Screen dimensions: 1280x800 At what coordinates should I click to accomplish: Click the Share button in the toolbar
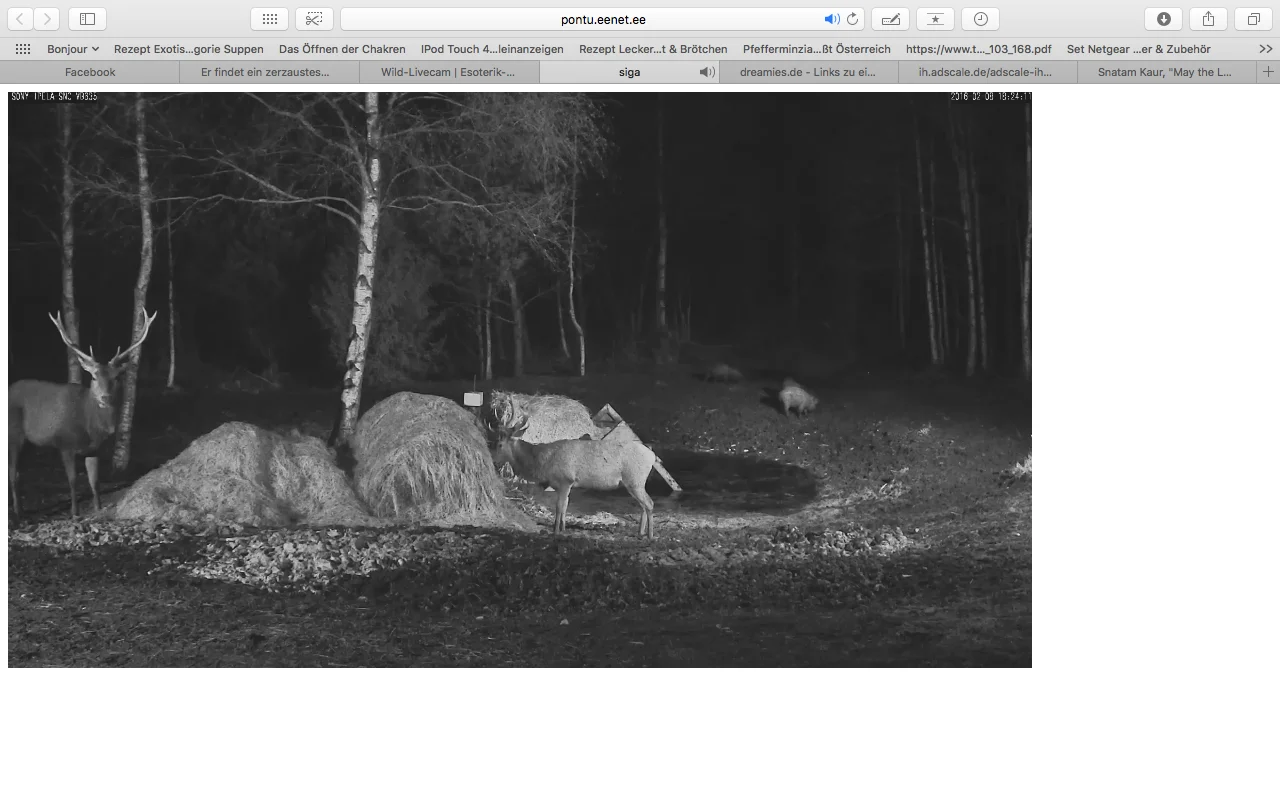tap(1208, 19)
